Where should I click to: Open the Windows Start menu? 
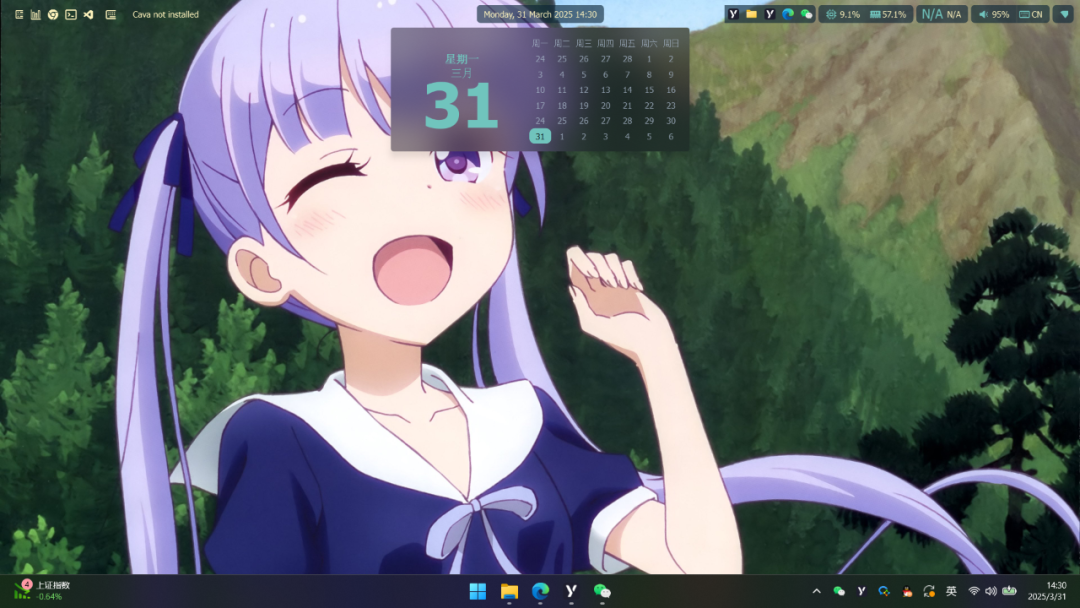click(x=478, y=591)
